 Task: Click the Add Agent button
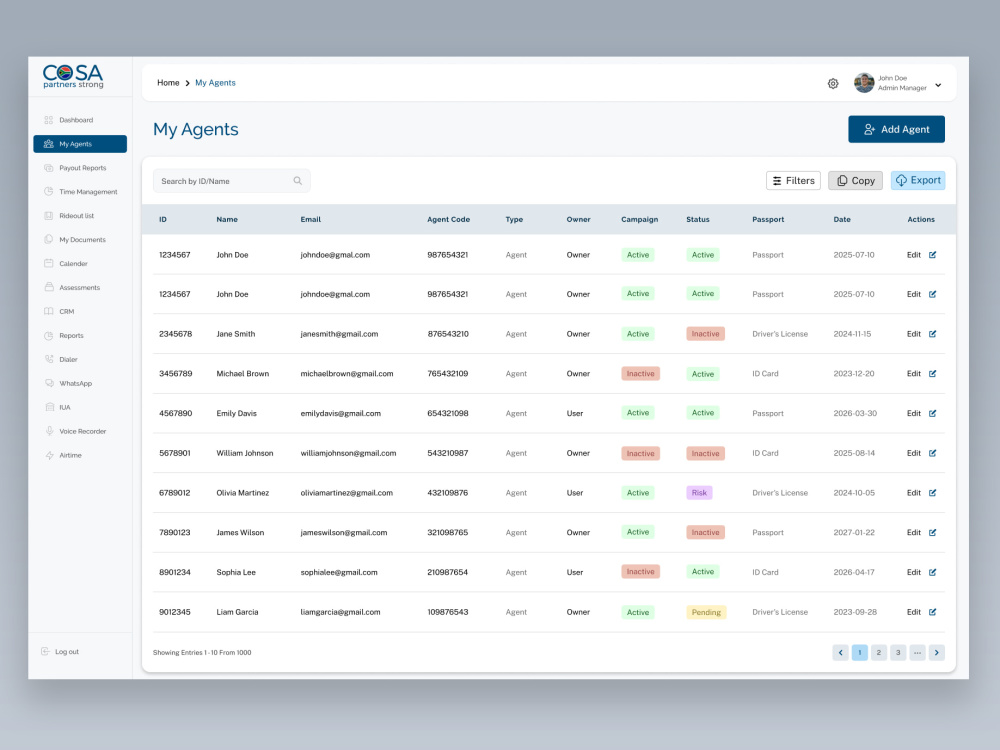pos(896,129)
